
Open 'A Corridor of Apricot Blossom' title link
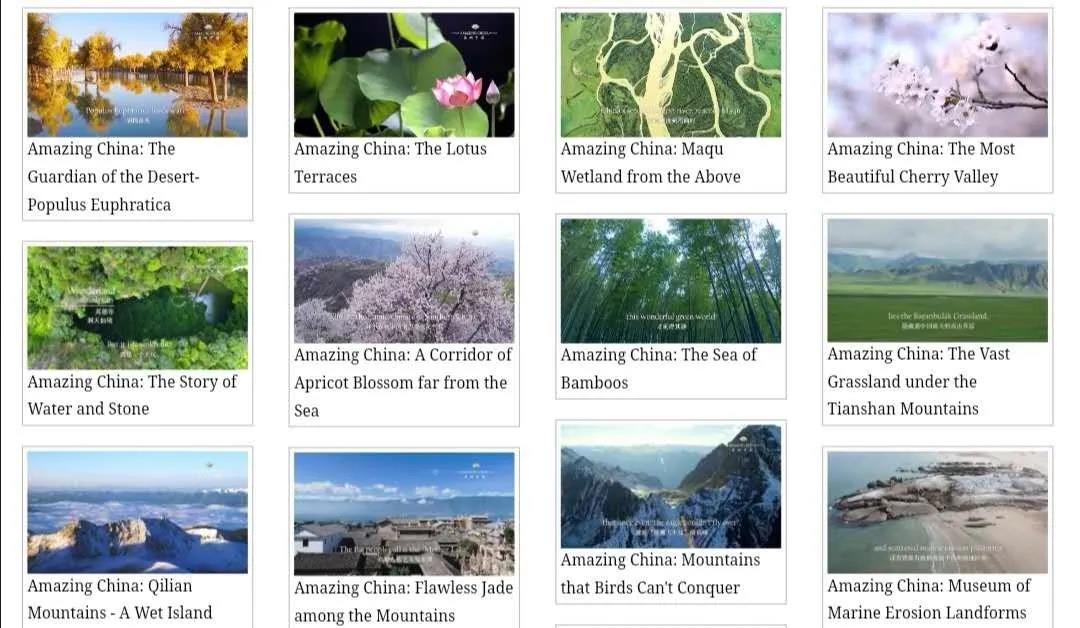(402, 383)
